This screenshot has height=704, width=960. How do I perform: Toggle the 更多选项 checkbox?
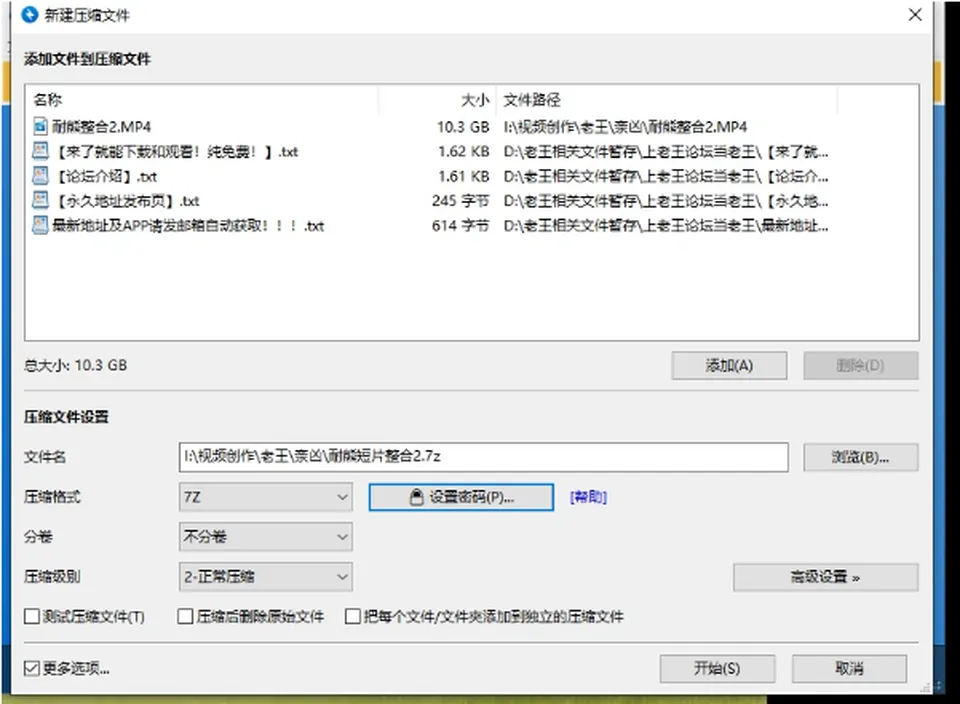pos(32,668)
